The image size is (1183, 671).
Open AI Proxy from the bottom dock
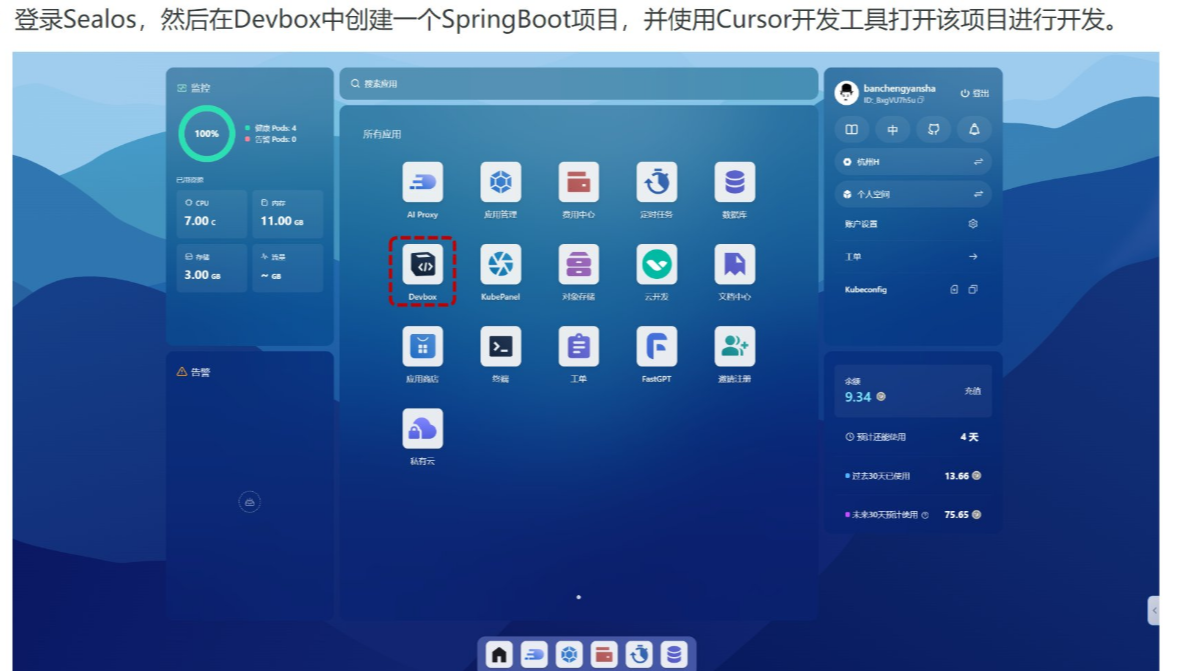pos(534,654)
